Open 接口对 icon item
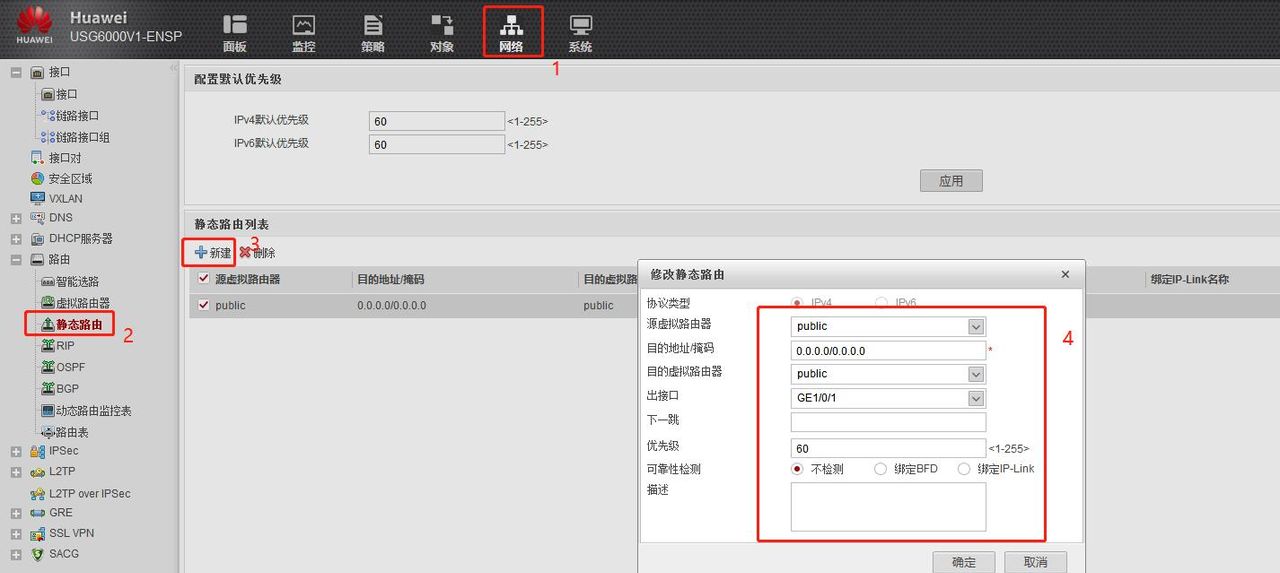This screenshot has height=573, width=1280. pos(38,158)
